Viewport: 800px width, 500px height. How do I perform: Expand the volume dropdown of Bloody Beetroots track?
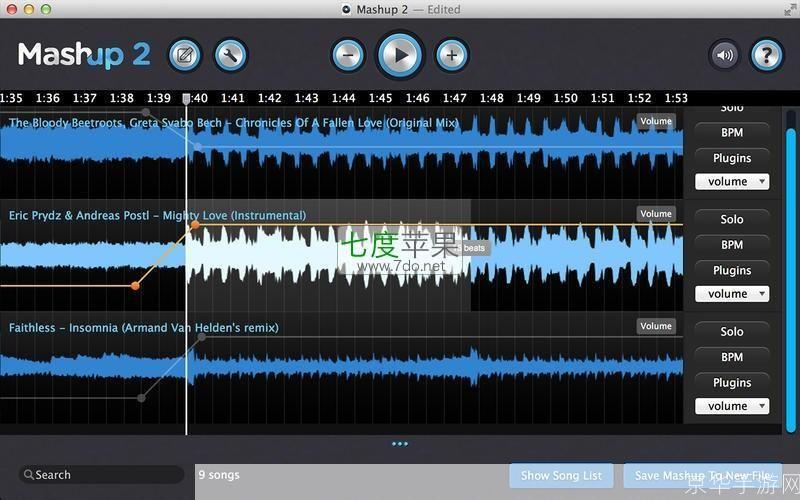coord(732,182)
